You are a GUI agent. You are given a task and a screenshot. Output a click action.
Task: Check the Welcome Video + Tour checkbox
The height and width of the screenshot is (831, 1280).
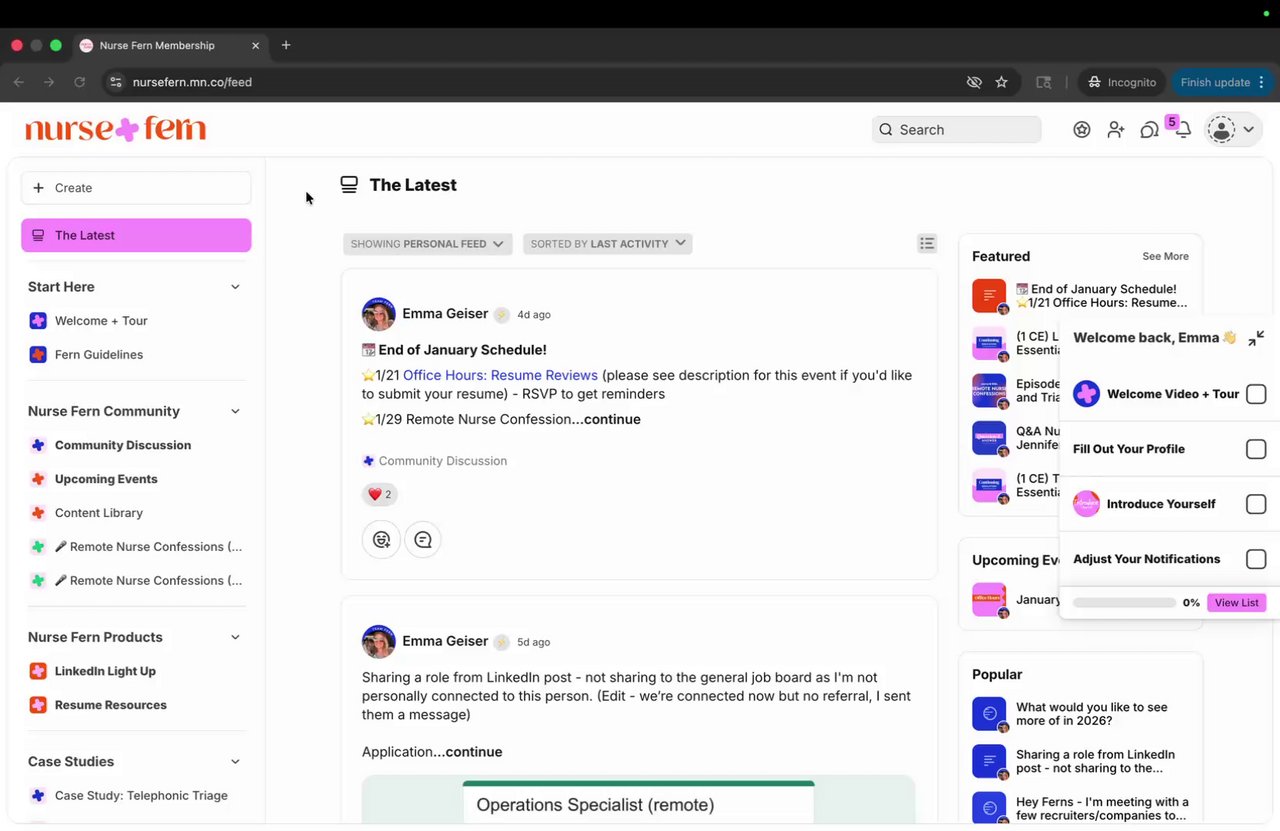coord(1256,394)
